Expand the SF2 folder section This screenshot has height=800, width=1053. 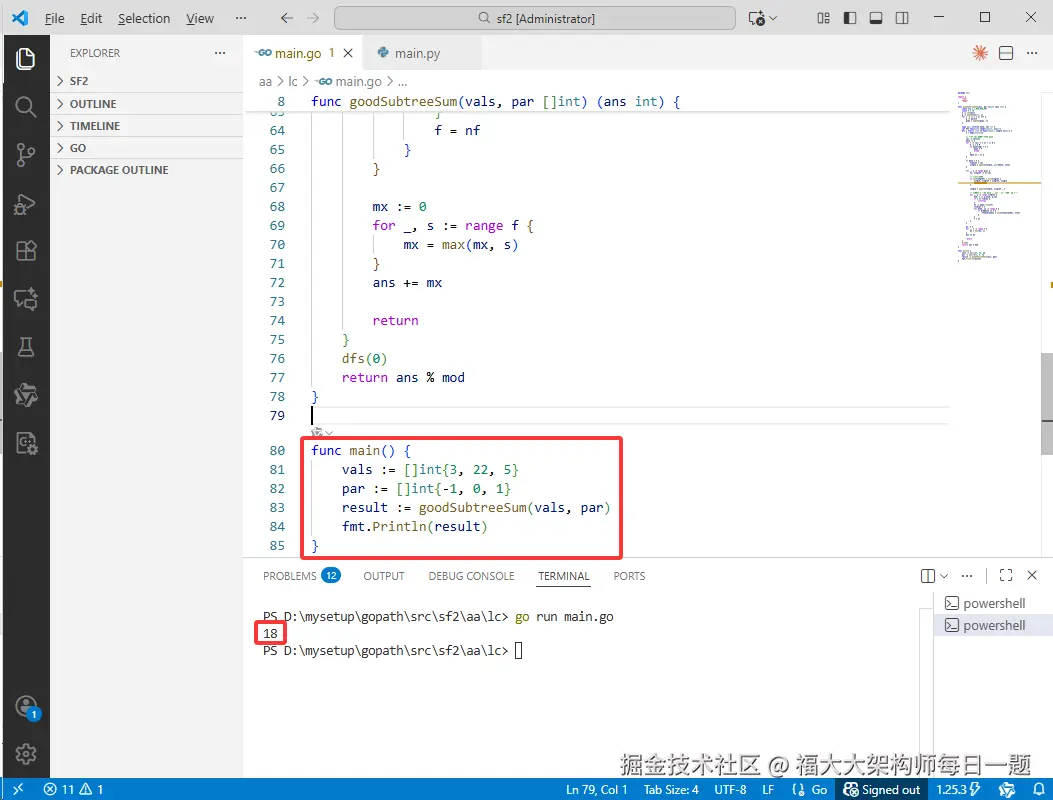tap(146, 81)
